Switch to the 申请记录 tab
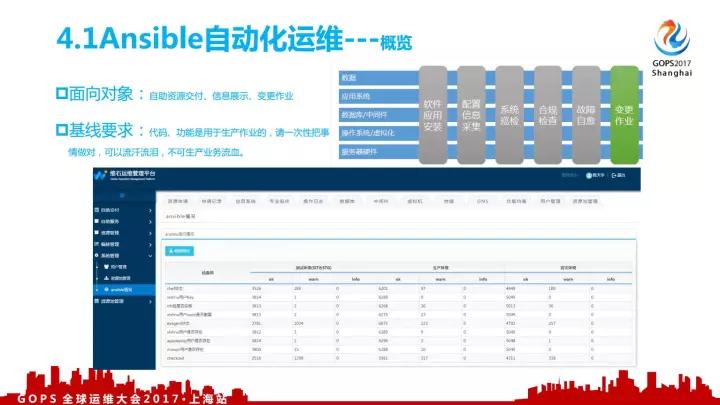This screenshot has width=720, height=405. 211,201
